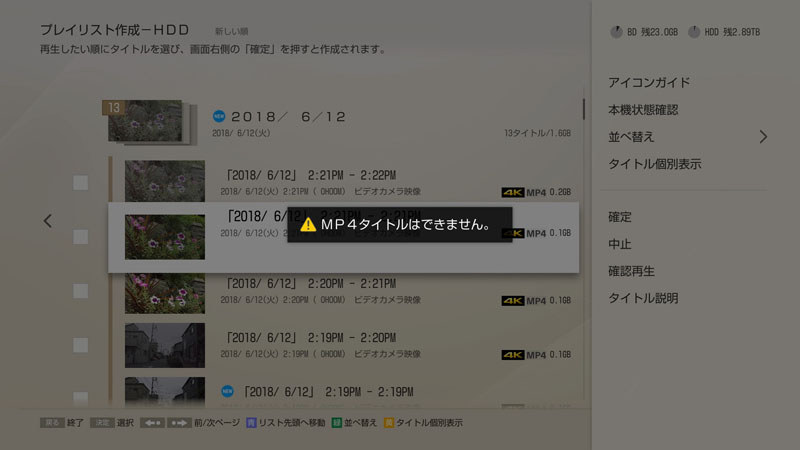Click the left arrow key icon for previous page
The width and height of the screenshot is (800, 450).
[x=153, y=422]
